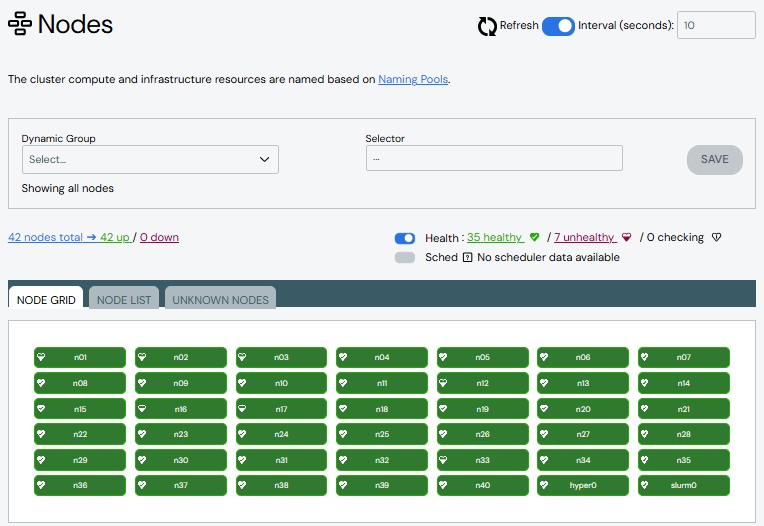The width and height of the screenshot is (764, 526).
Task: Click the SAVE button
Action: [x=715, y=159]
